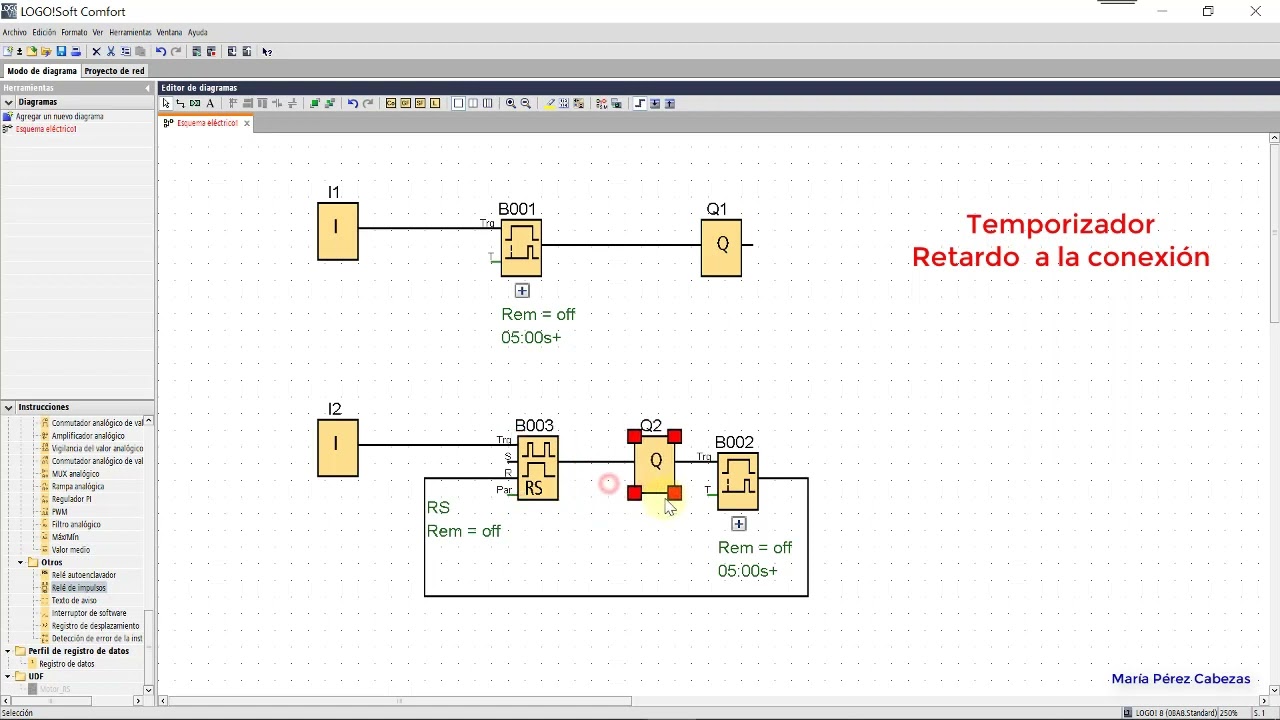1280x720 pixels.
Task: Show the Basic functions (GF) group
Action: point(405,103)
